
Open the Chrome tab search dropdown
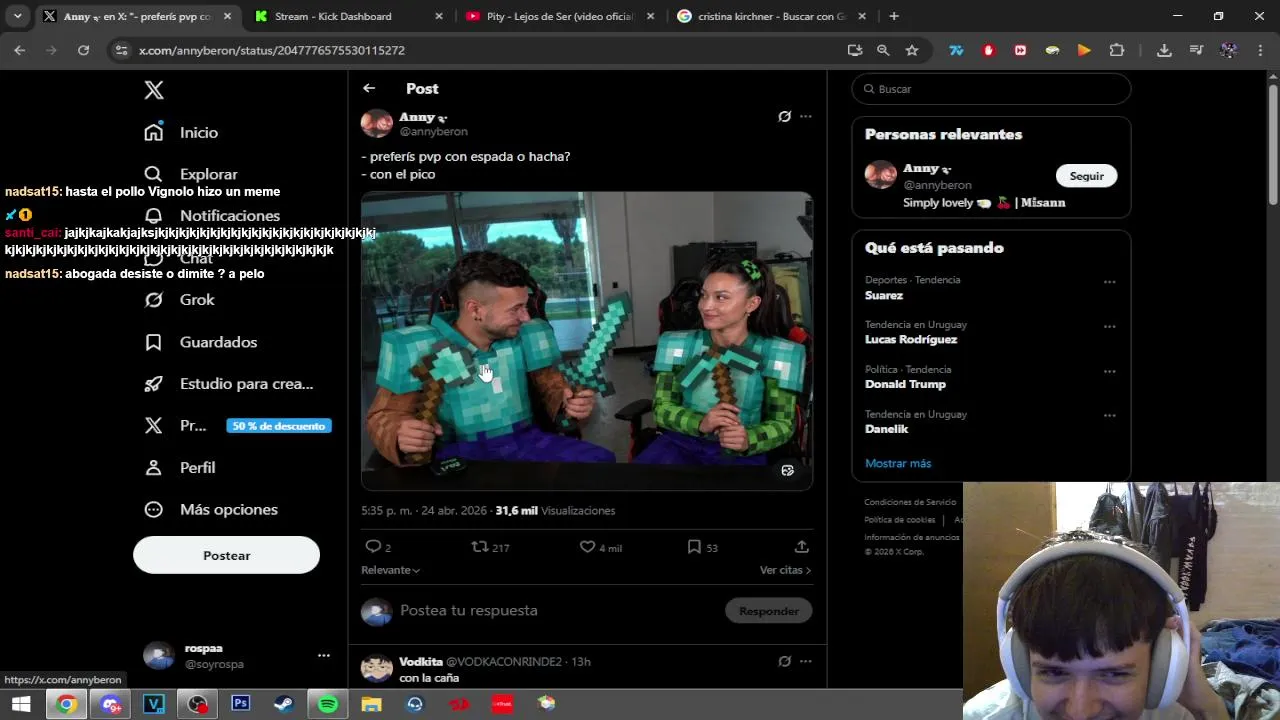point(17,16)
